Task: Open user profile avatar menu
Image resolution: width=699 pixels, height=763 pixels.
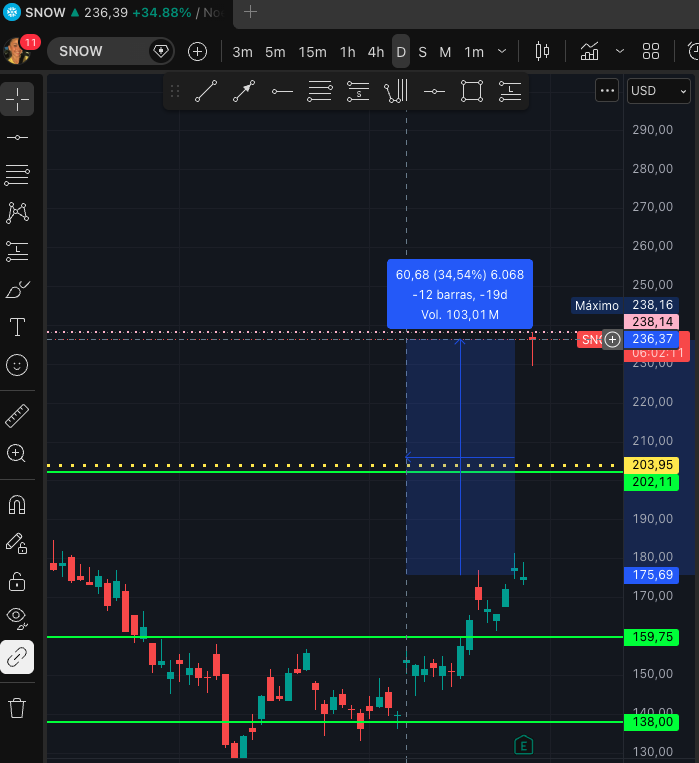Action: click(16, 50)
